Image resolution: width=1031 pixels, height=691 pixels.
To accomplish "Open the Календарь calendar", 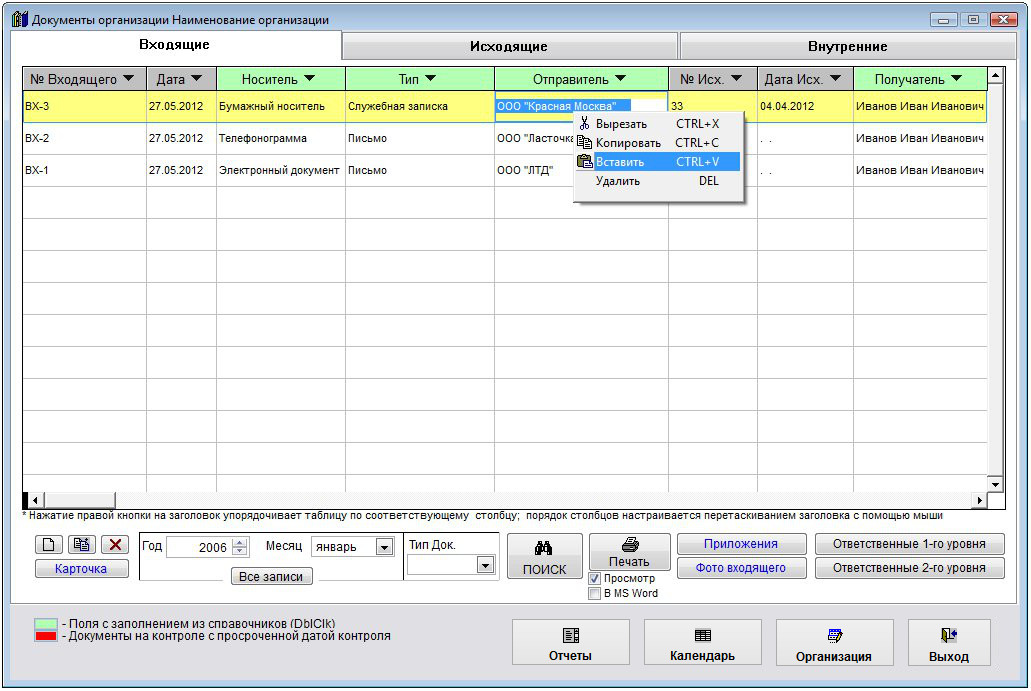I will (702, 643).
